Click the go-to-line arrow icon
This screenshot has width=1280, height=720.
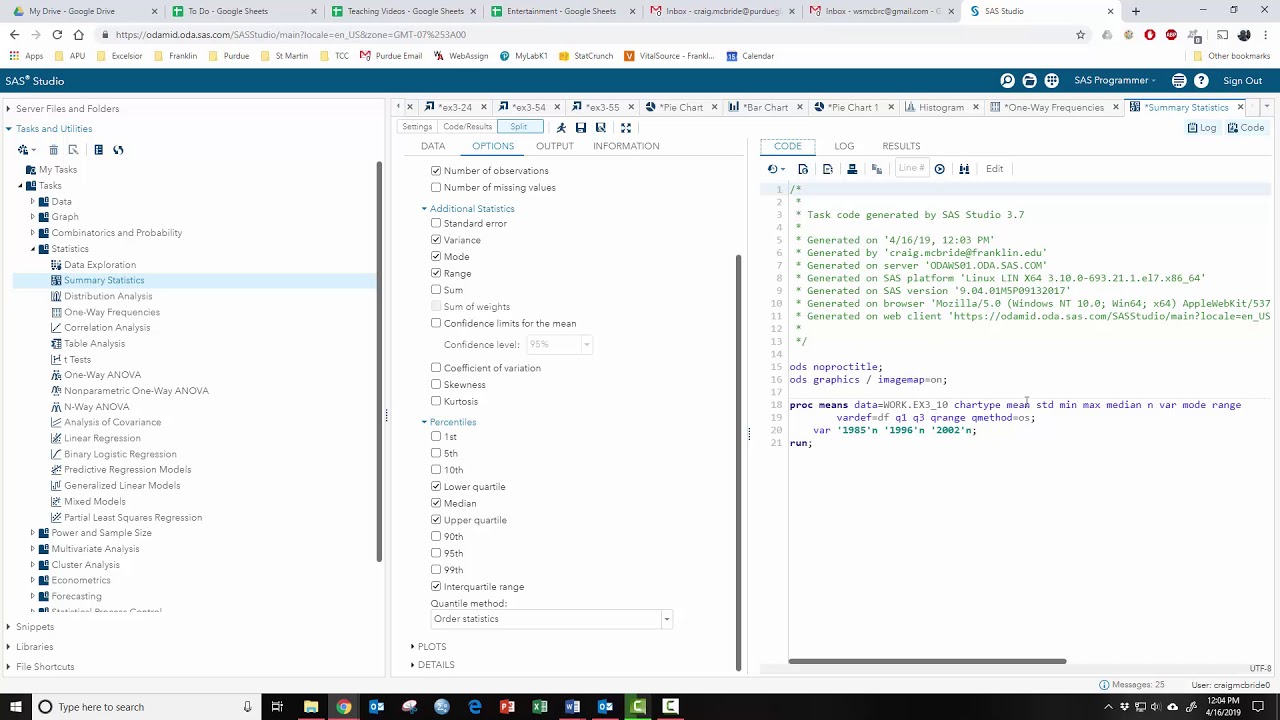pyautogui.click(x=939, y=169)
